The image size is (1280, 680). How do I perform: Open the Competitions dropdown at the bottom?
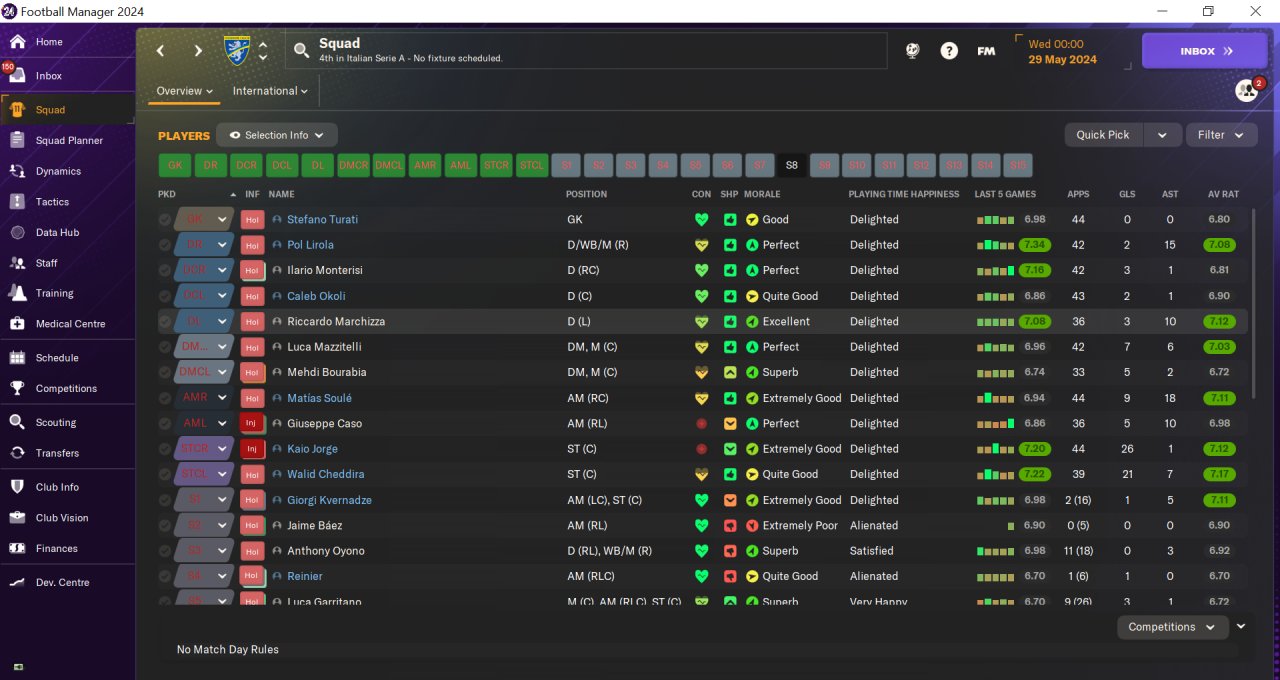1172,627
